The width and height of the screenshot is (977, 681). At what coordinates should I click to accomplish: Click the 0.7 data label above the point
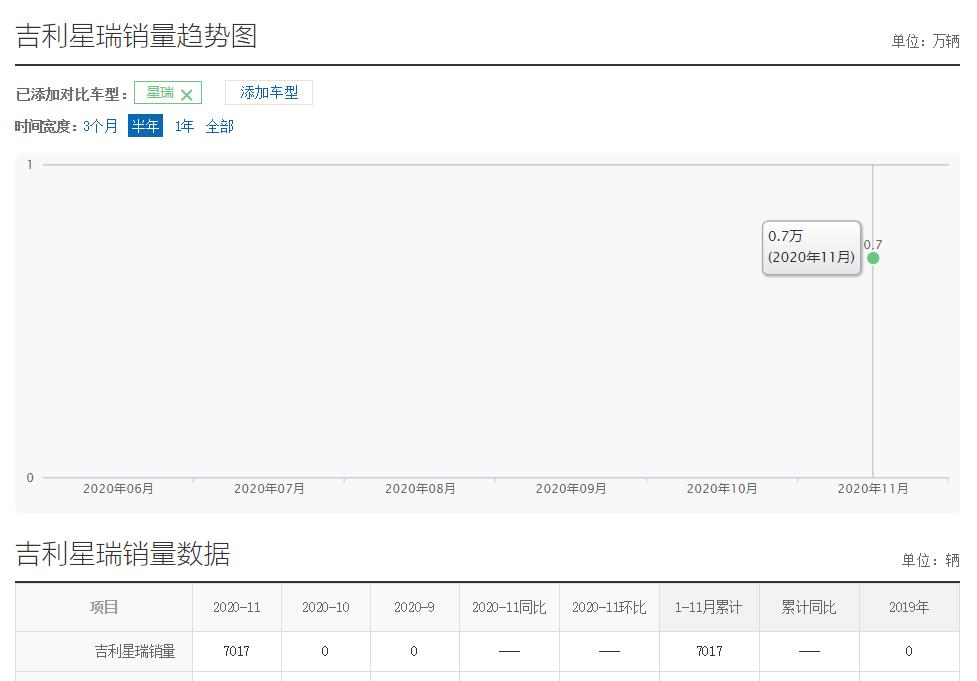[873, 244]
